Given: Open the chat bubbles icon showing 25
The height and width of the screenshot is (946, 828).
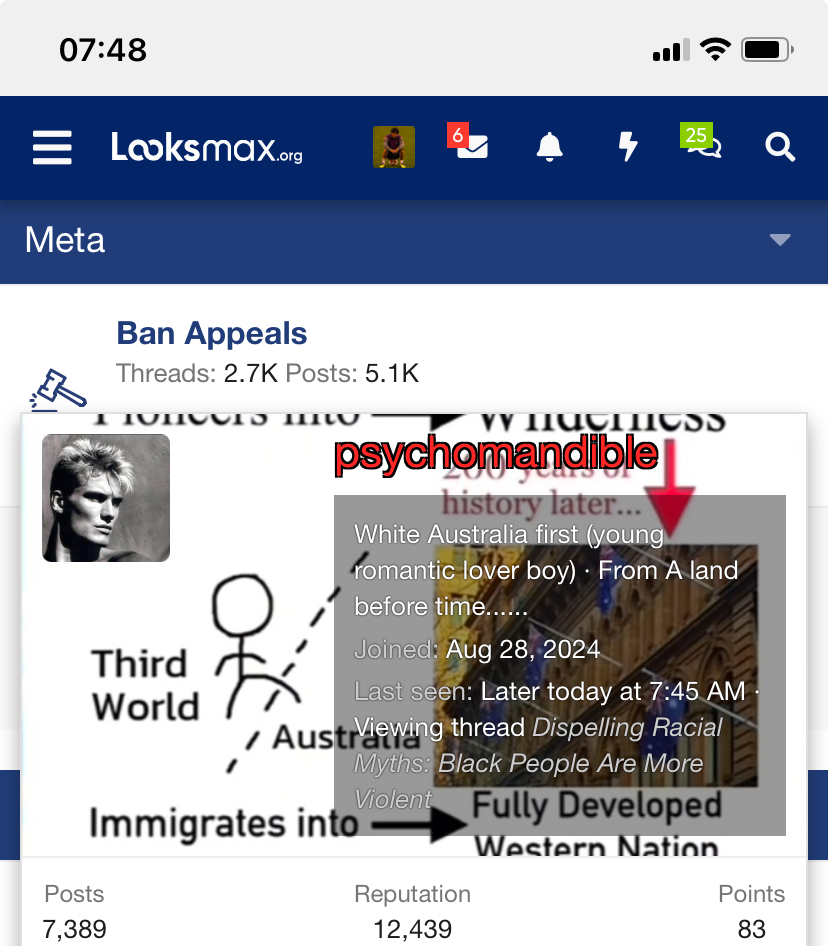Looking at the screenshot, I should [701, 141].
